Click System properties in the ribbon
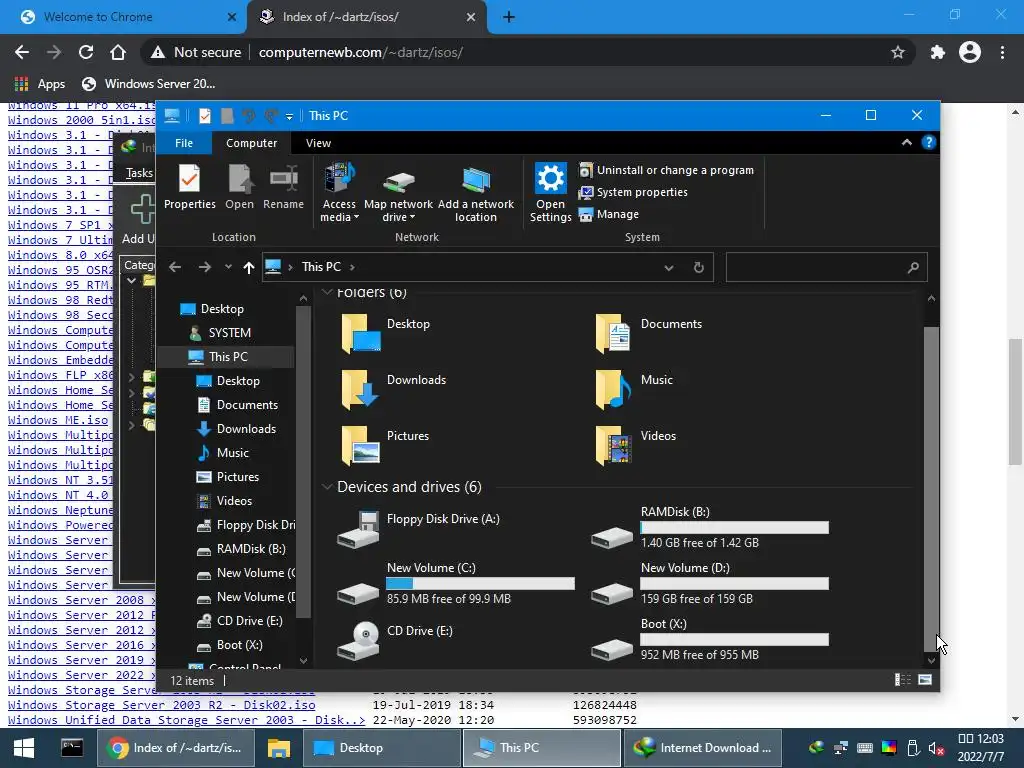 click(633, 192)
